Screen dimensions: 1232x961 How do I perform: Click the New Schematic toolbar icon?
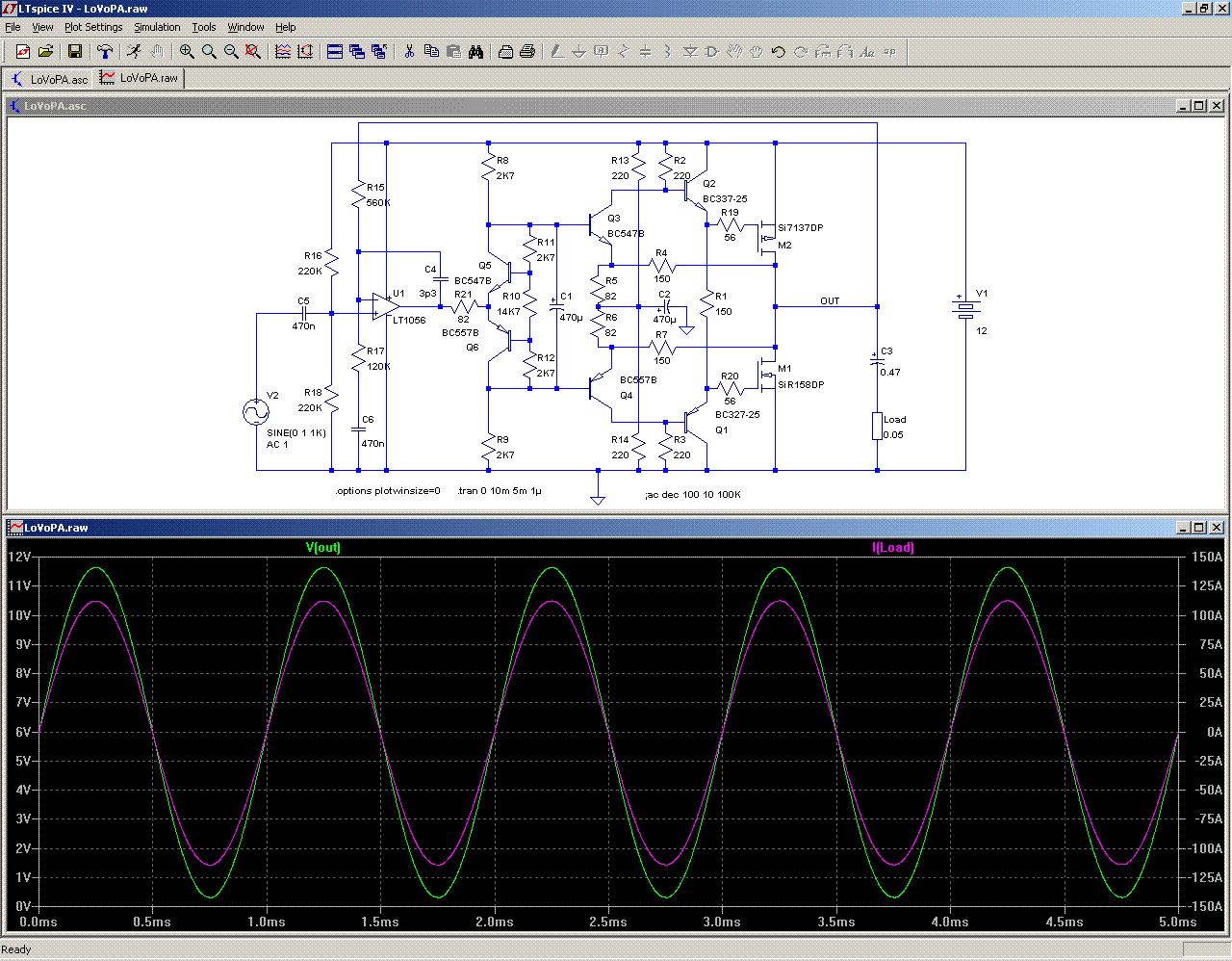pyautogui.click(x=23, y=52)
